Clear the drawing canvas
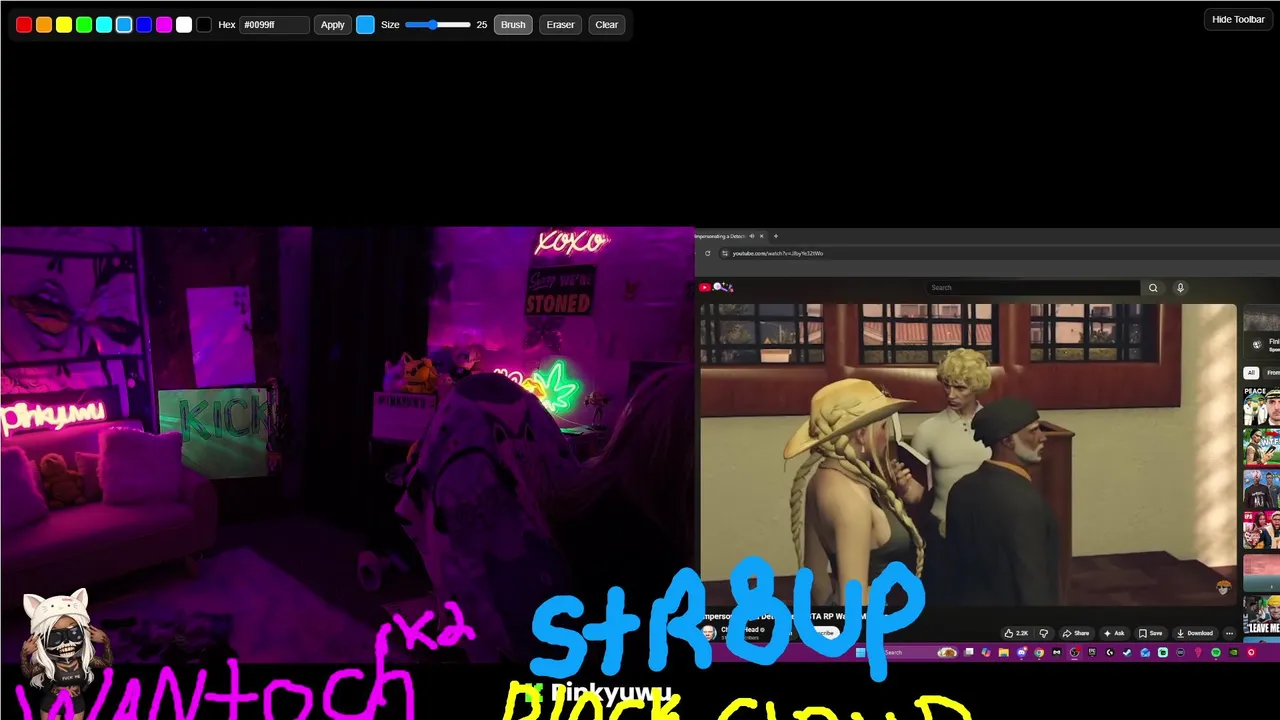Image resolution: width=1280 pixels, height=720 pixels. (x=606, y=24)
